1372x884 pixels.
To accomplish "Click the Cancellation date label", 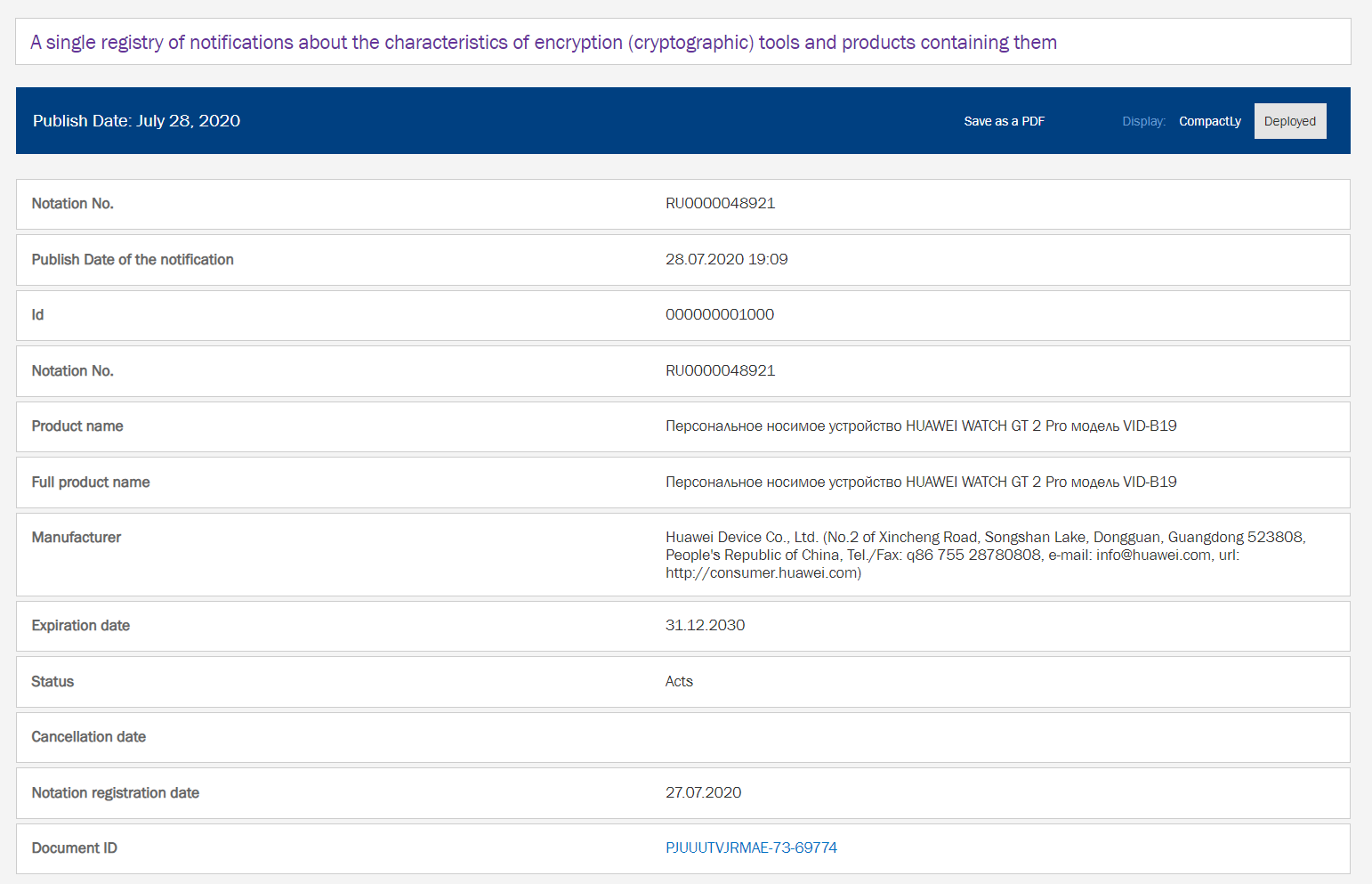I will (x=89, y=736).
